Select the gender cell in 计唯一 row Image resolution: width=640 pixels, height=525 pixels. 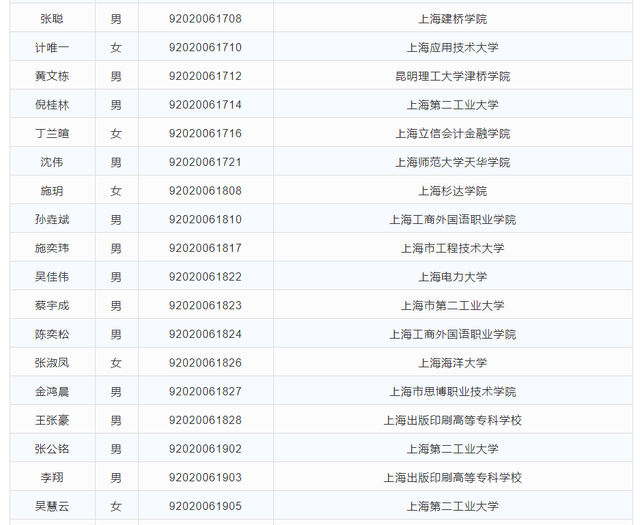pos(116,47)
